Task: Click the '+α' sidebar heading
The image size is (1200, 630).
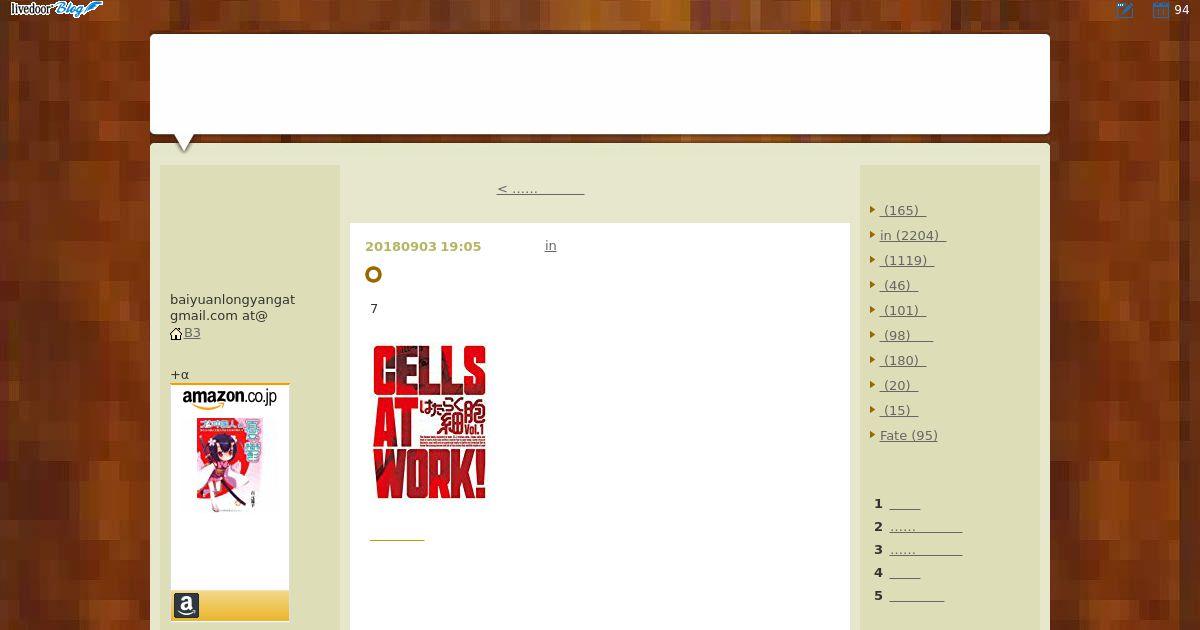Action: click(180, 375)
